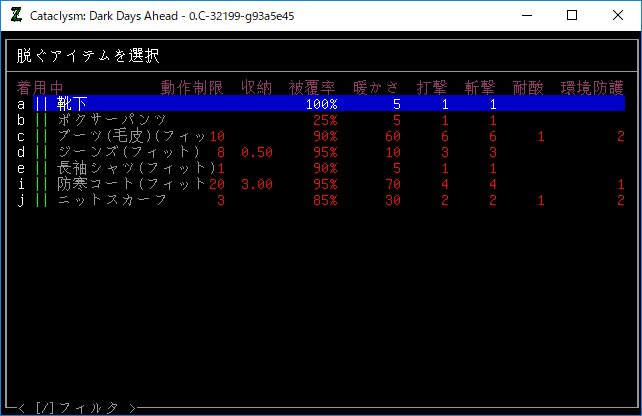The width and height of the screenshot is (642, 416).
Task: Click the 耐酸 column header
Action: (x=528, y=88)
